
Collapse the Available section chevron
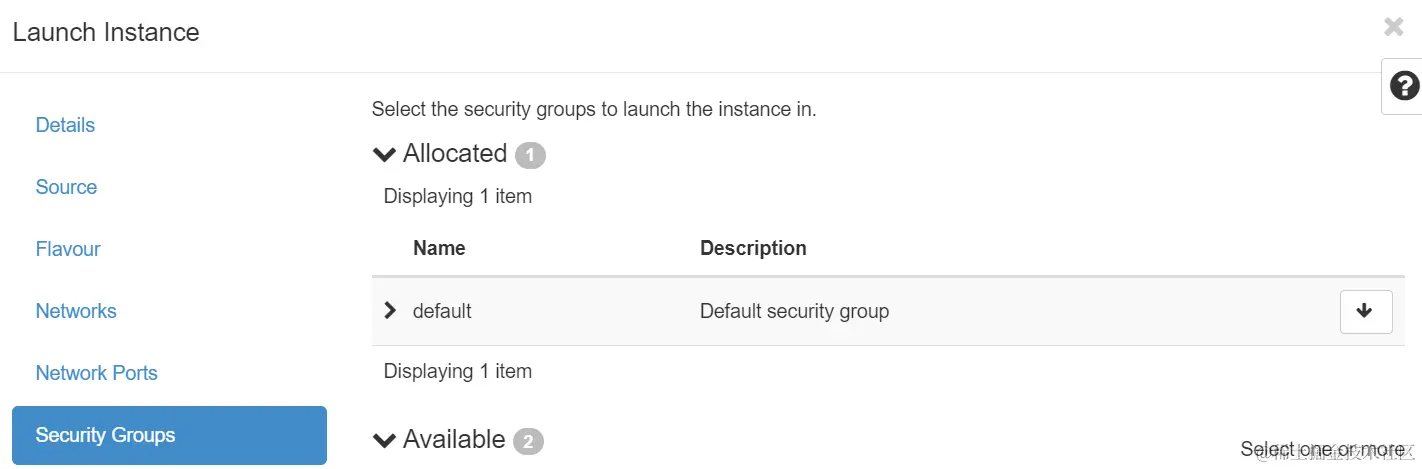(384, 440)
